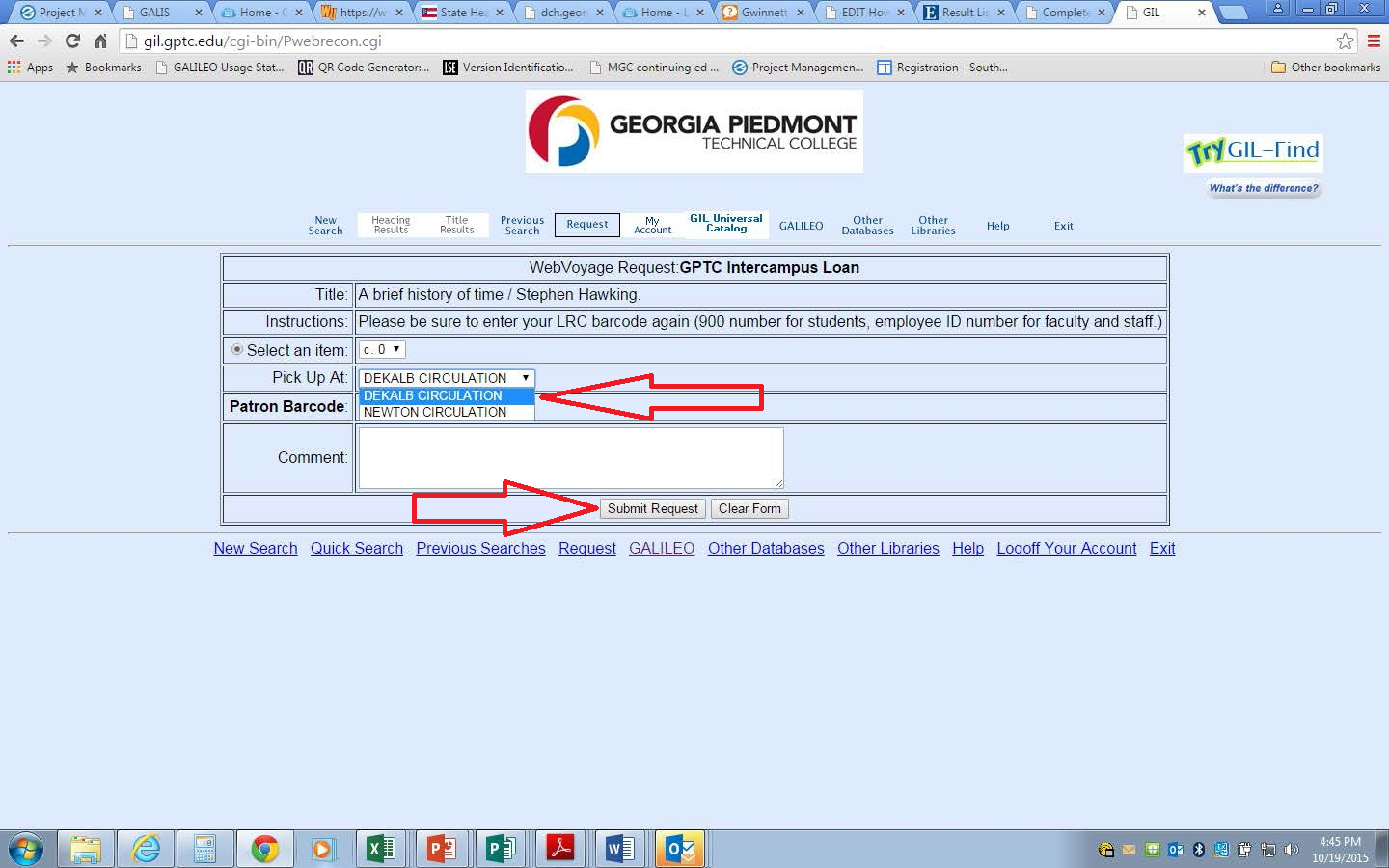Screen dimensions: 1389x868
Task: Switch to the Result List browser tab
Action: pos(965,13)
